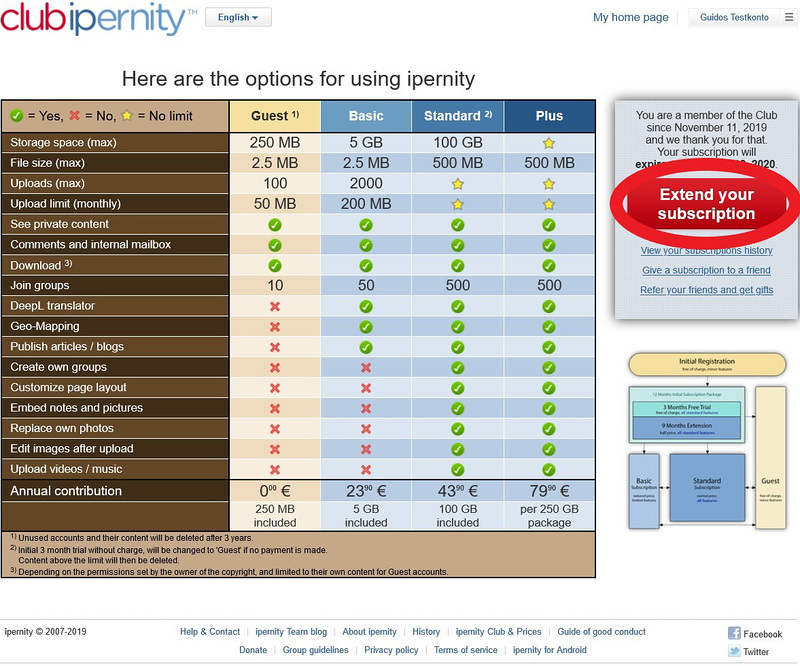Click the Facebook icon in footer
Image resolution: width=800 pixels, height=666 pixels.
734,633
